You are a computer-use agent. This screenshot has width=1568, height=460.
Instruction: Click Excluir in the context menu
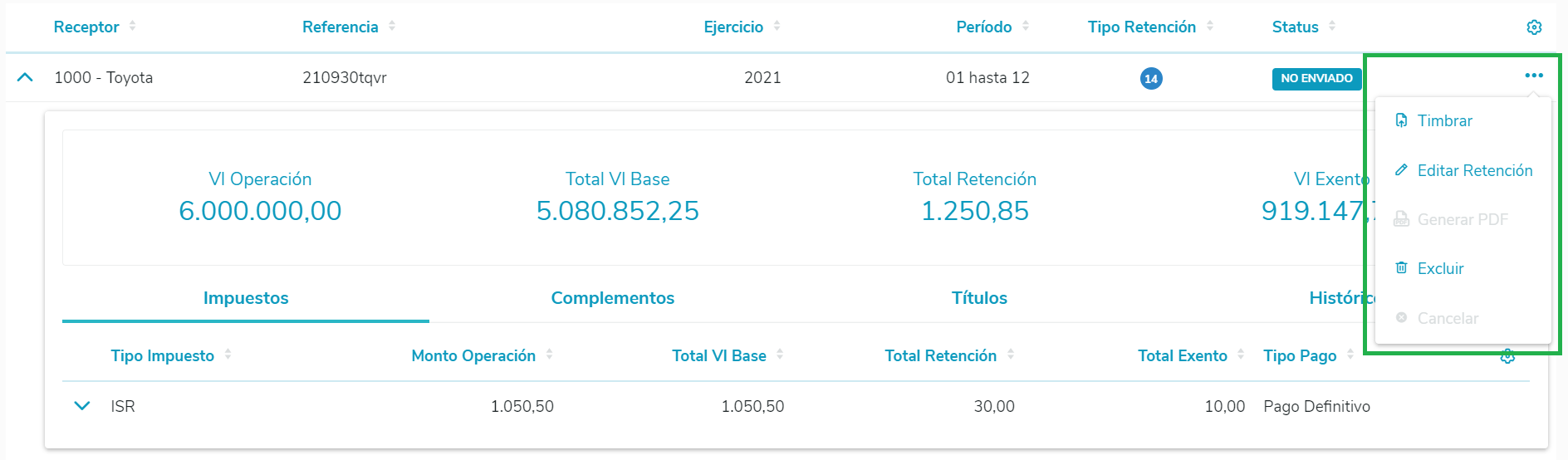coord(1440,268)
